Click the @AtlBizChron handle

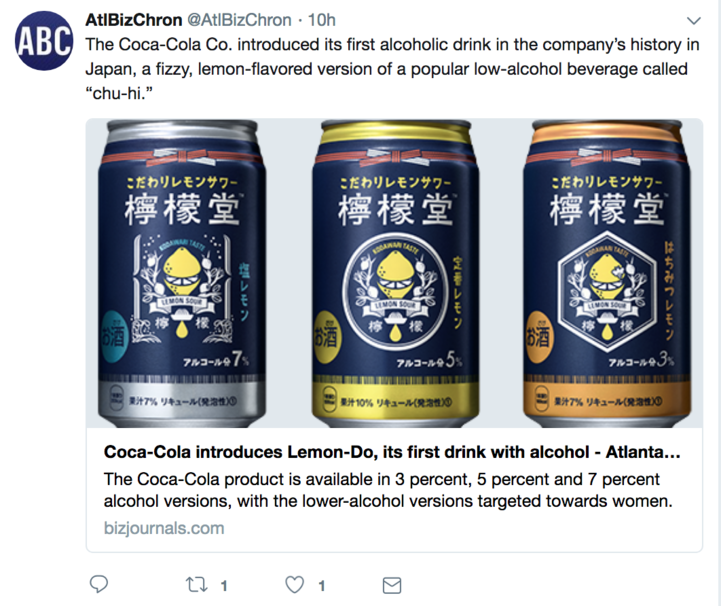[239, 20]
